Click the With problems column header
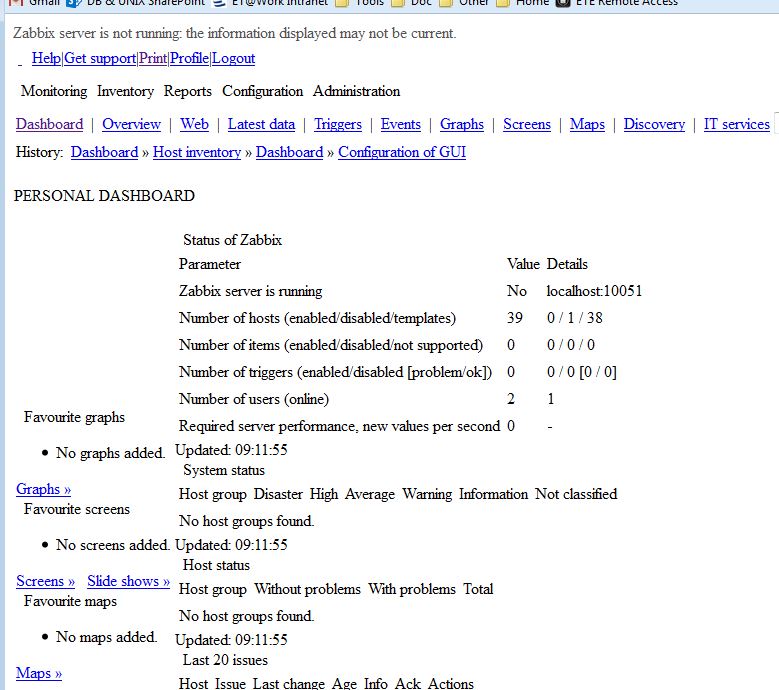 pos(412,589)
